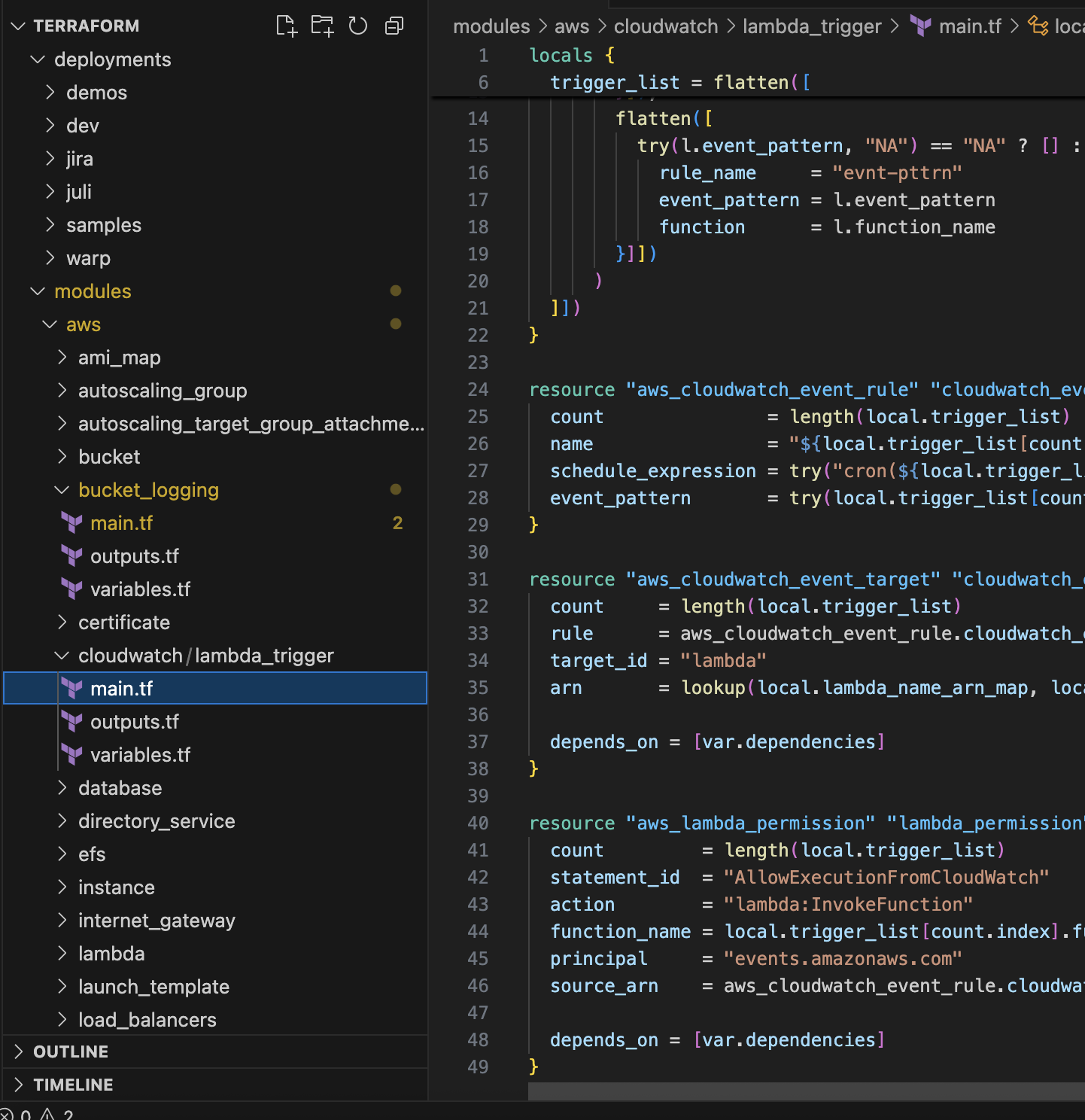Expand the ami_map folder

point(62,358)
